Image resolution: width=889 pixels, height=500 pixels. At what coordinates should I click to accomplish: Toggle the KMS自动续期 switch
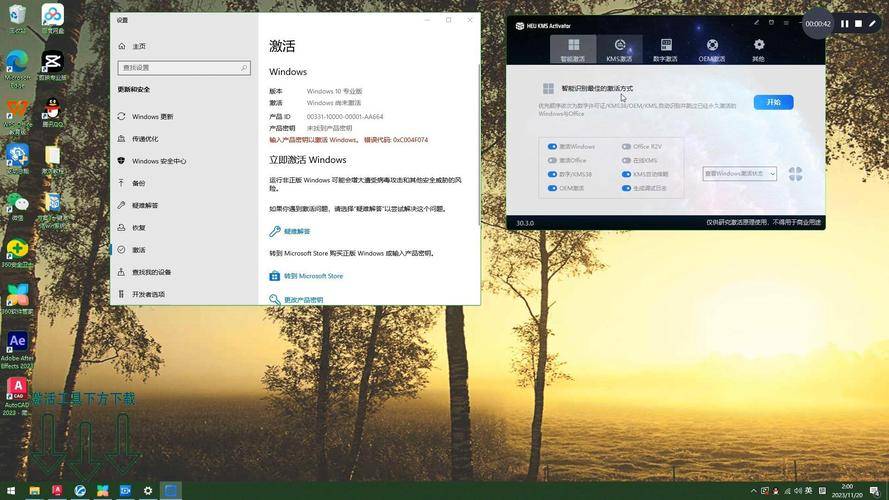pos(626,174)
